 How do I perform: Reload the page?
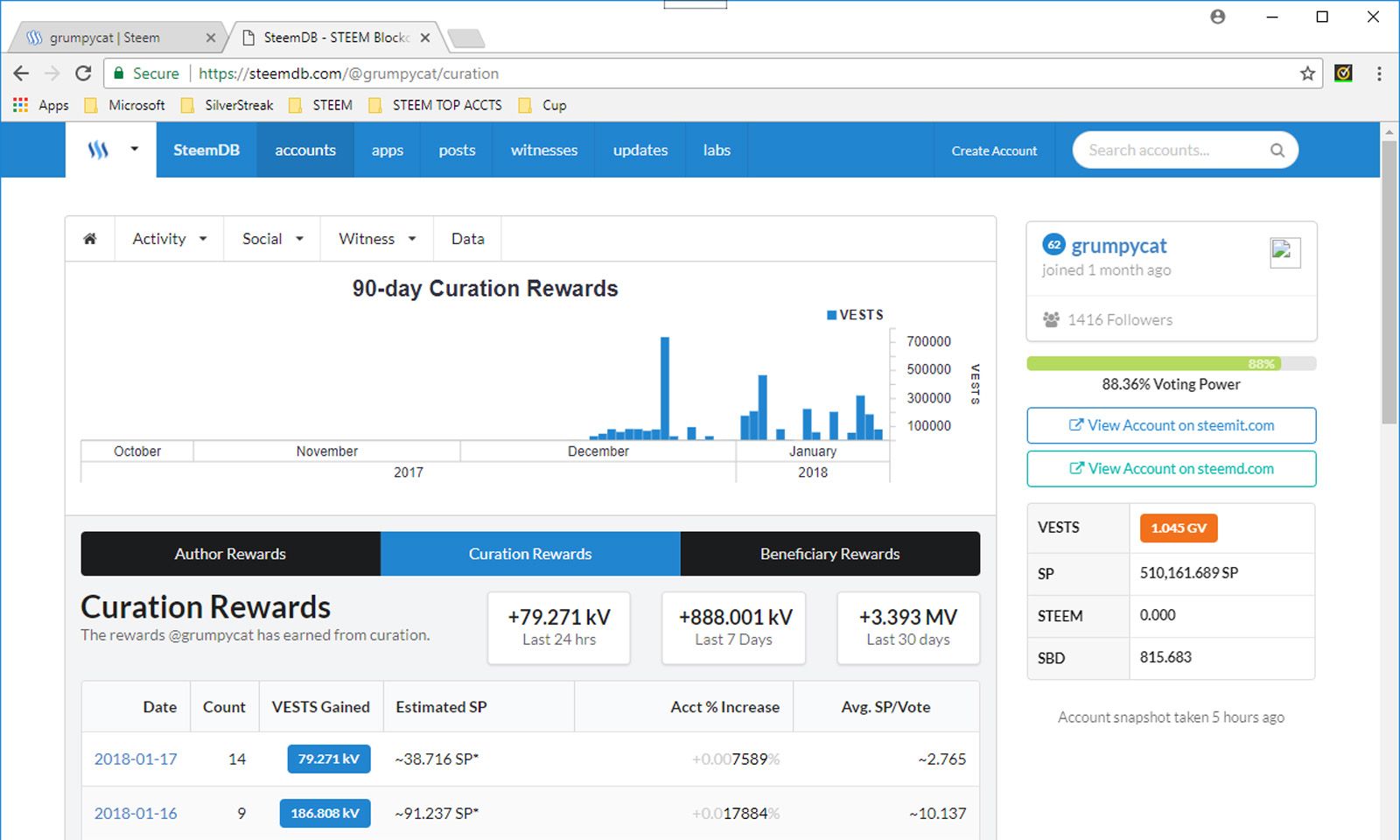click(x=83, y=73)
